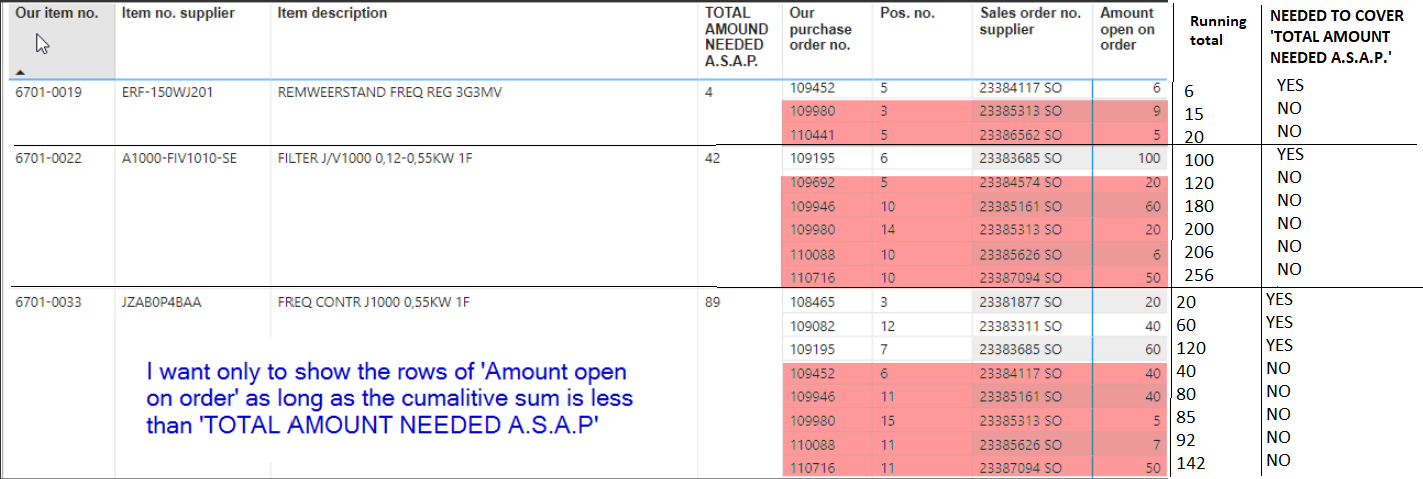Select purchase order 109452 in first group
This screenshot has height=479, width=1423.
point(811,88)
